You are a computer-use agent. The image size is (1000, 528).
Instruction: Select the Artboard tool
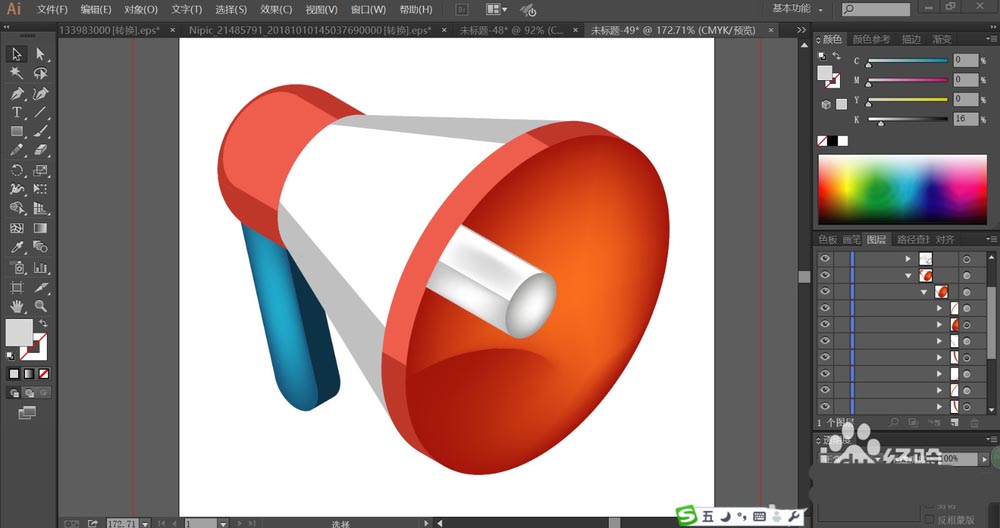coord(17,288)
